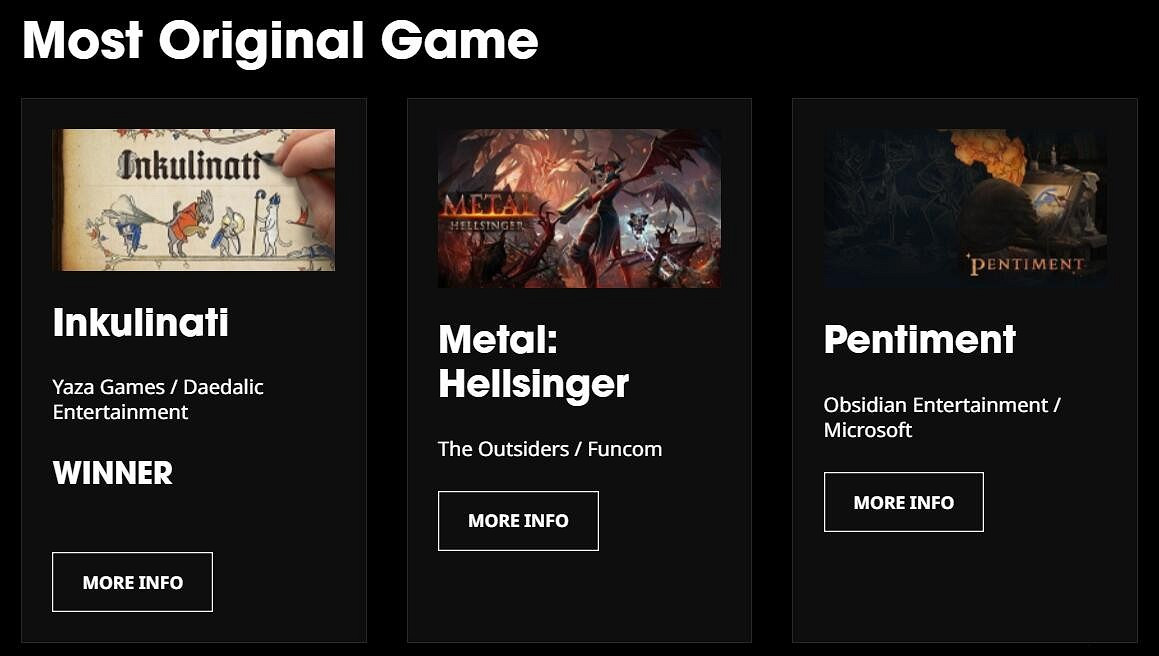1159x656 pixels.
Task: Select the Metal: Hellsinger title text
Action: pyautogui.click(x=534, y=362)
